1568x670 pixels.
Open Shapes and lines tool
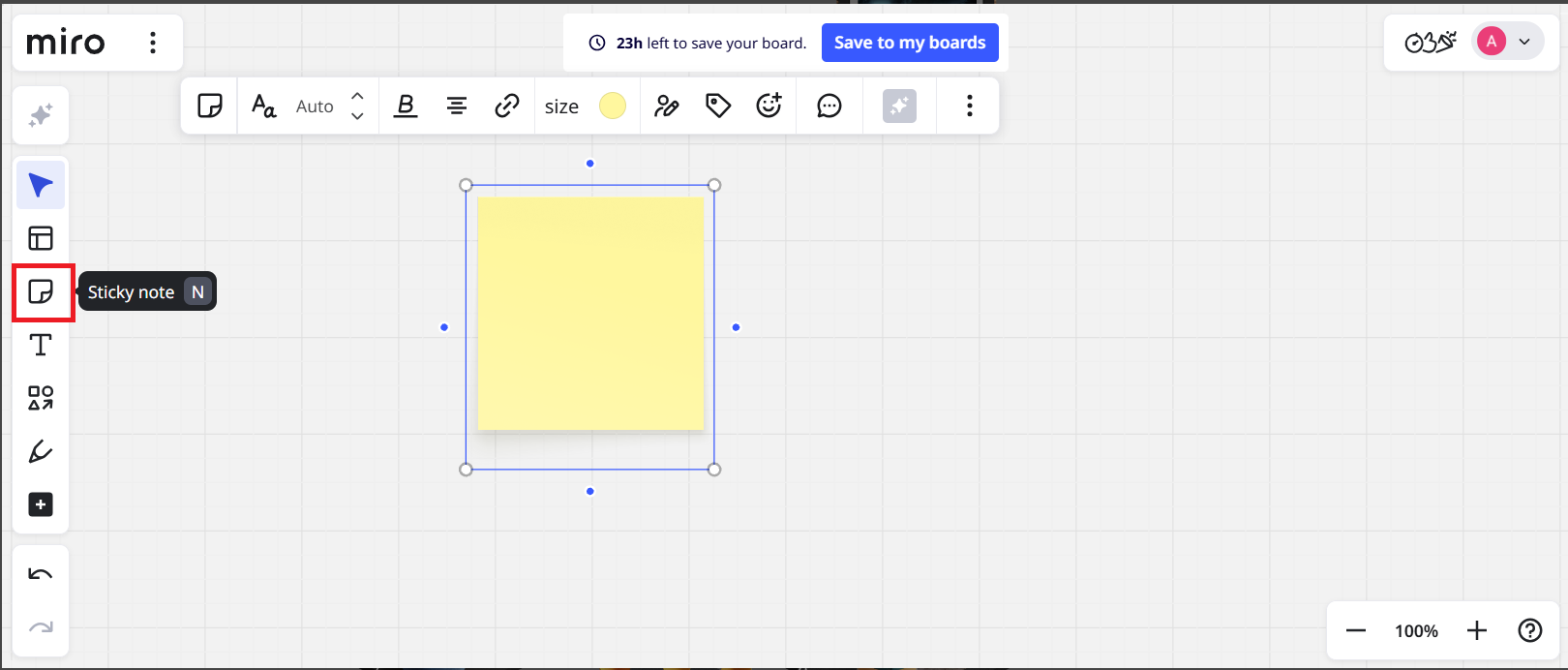[x=41, y=398]
